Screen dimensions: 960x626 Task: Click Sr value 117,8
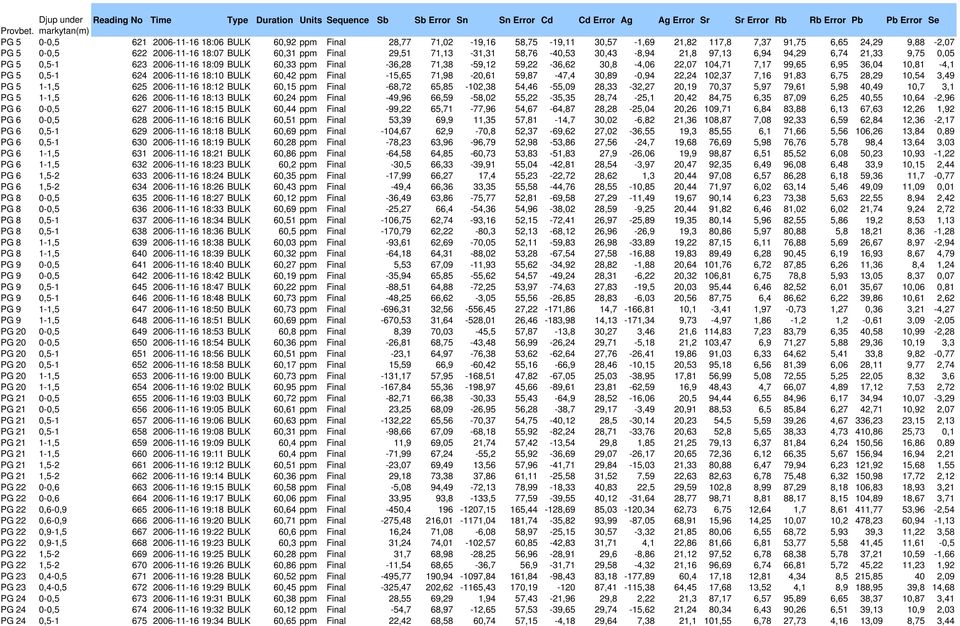coord(721,42)
